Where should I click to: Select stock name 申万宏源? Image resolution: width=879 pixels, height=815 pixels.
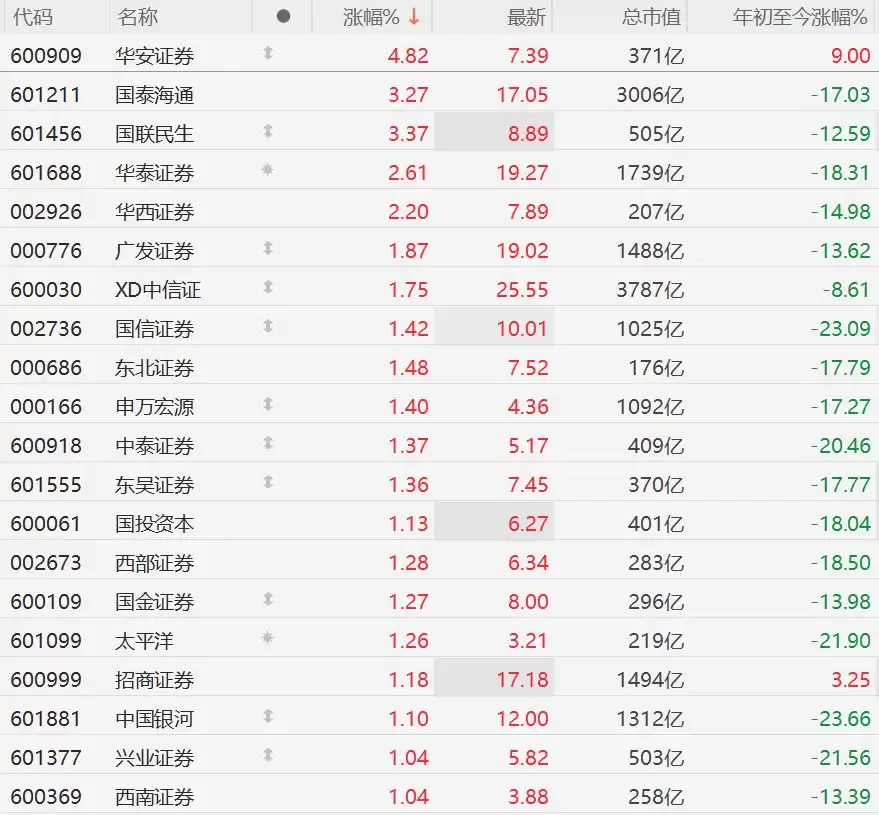[154, 406]
